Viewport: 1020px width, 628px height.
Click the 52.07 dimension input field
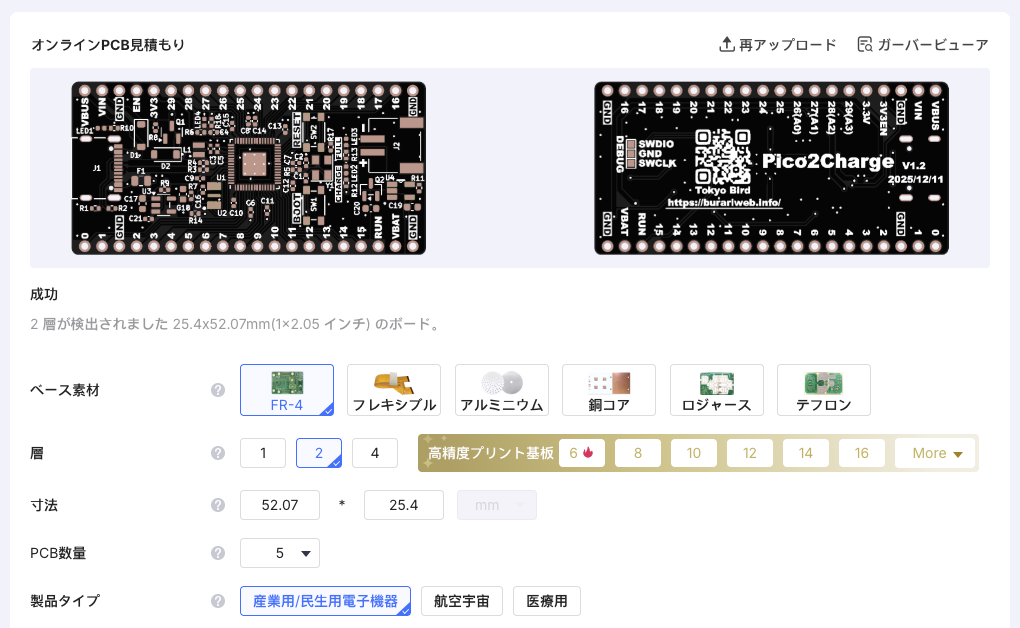coord(280,505)
